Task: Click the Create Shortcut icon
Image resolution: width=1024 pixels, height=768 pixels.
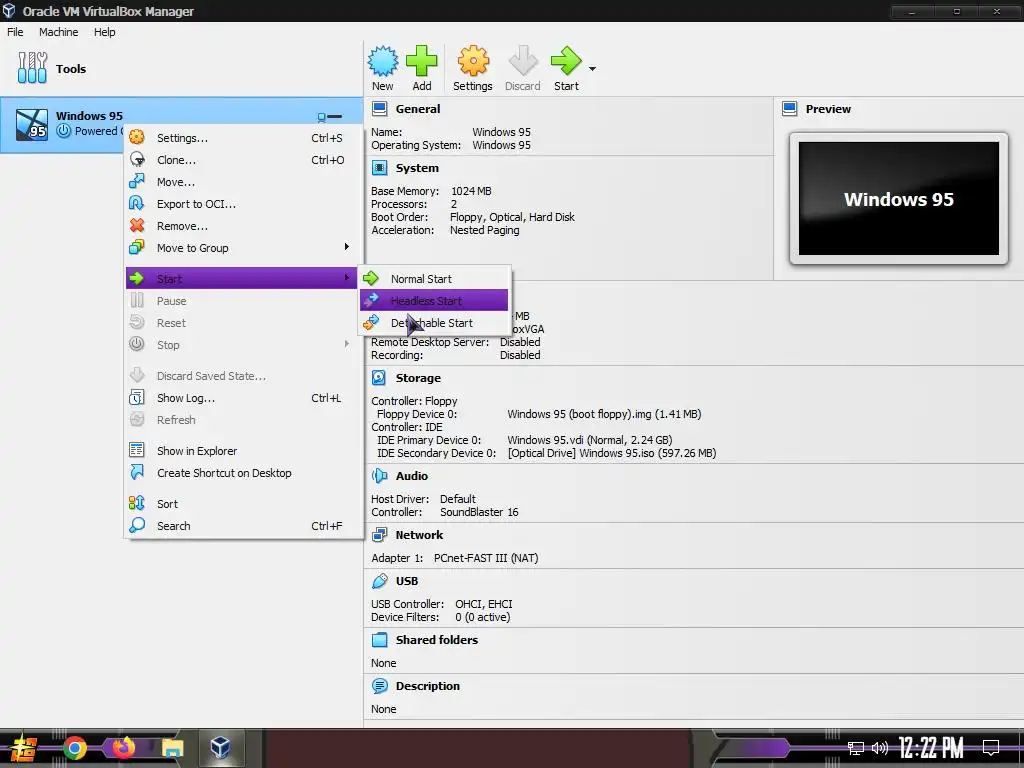Action: coord(136,472)
